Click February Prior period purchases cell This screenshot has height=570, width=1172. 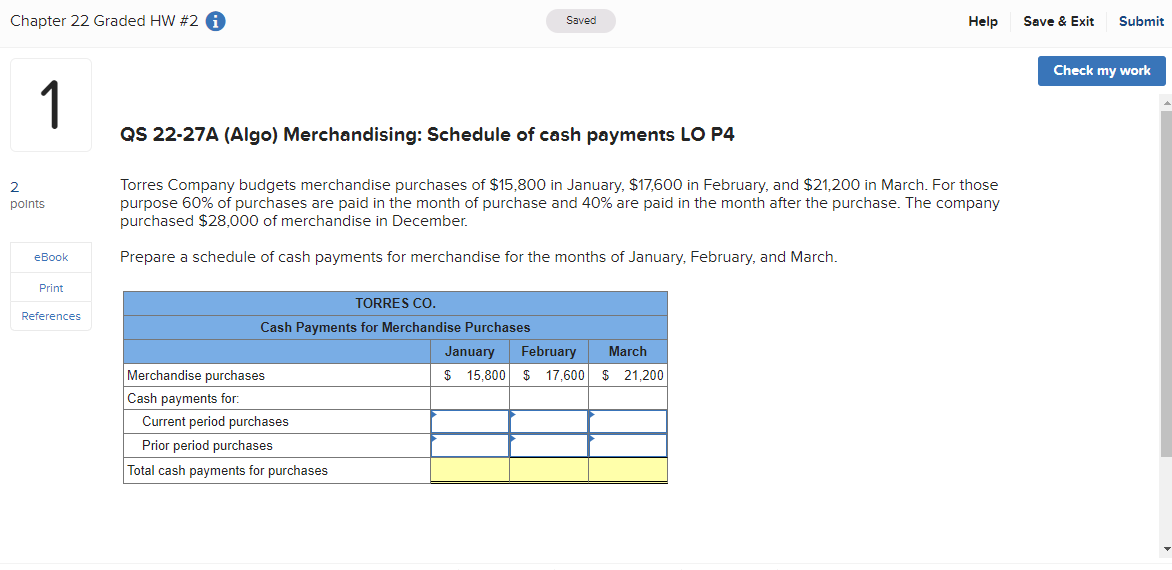click(x=549, y=446)
